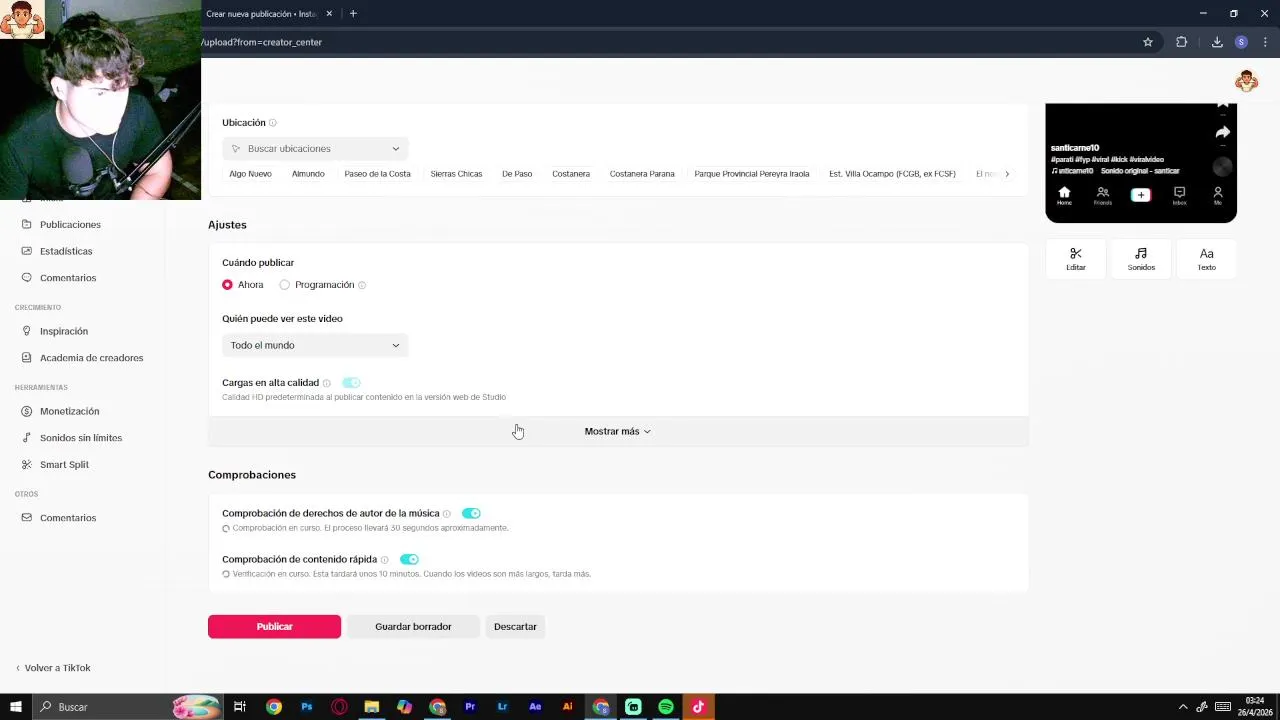Open Sonidos with the music note icon
This screenshot has width=1280, height=720.
point(1141,258)
